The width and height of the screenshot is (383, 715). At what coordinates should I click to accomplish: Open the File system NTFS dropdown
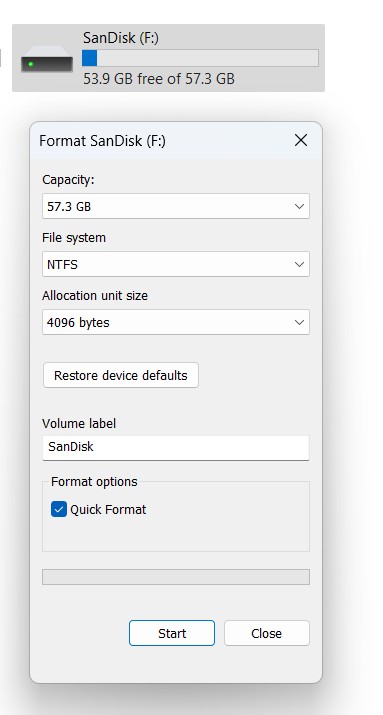point(176,264)
